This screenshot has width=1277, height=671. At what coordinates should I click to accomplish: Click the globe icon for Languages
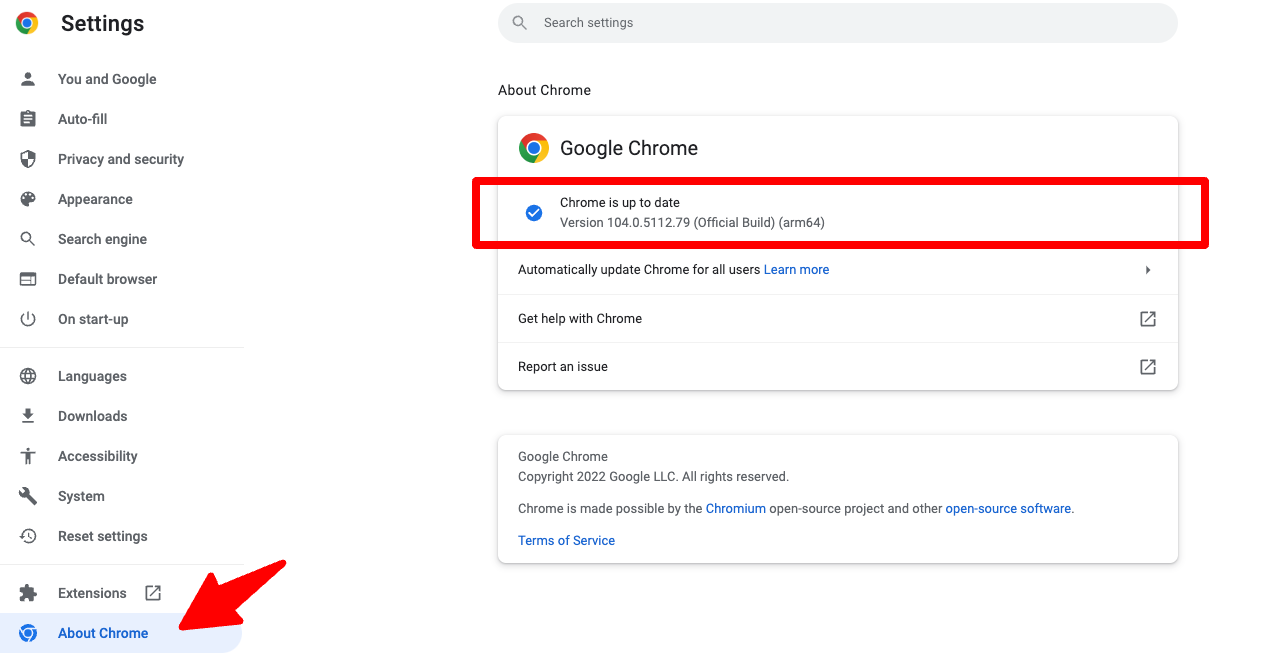[28, 376]
